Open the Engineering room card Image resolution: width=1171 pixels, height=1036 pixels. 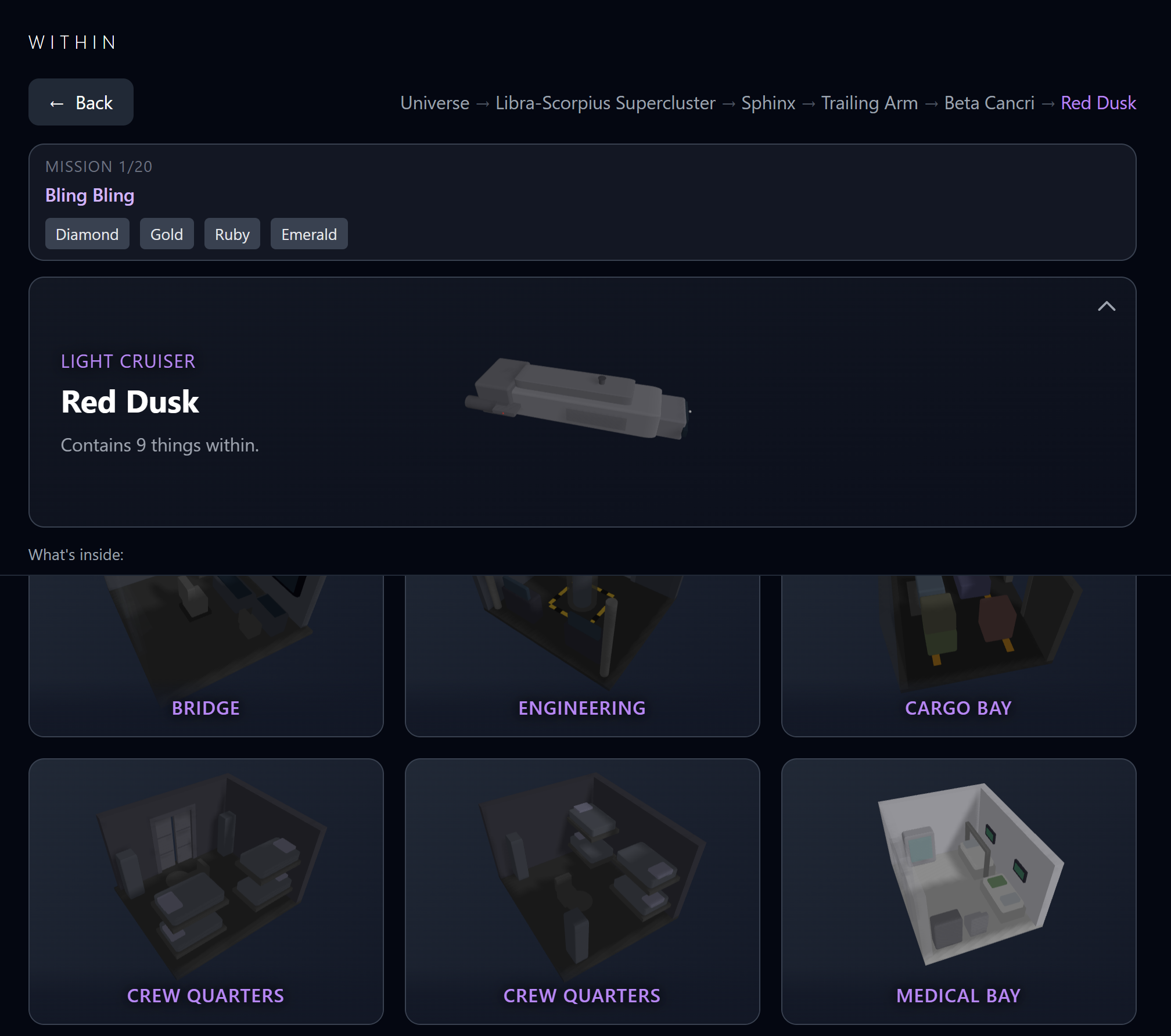pos(582,656)
